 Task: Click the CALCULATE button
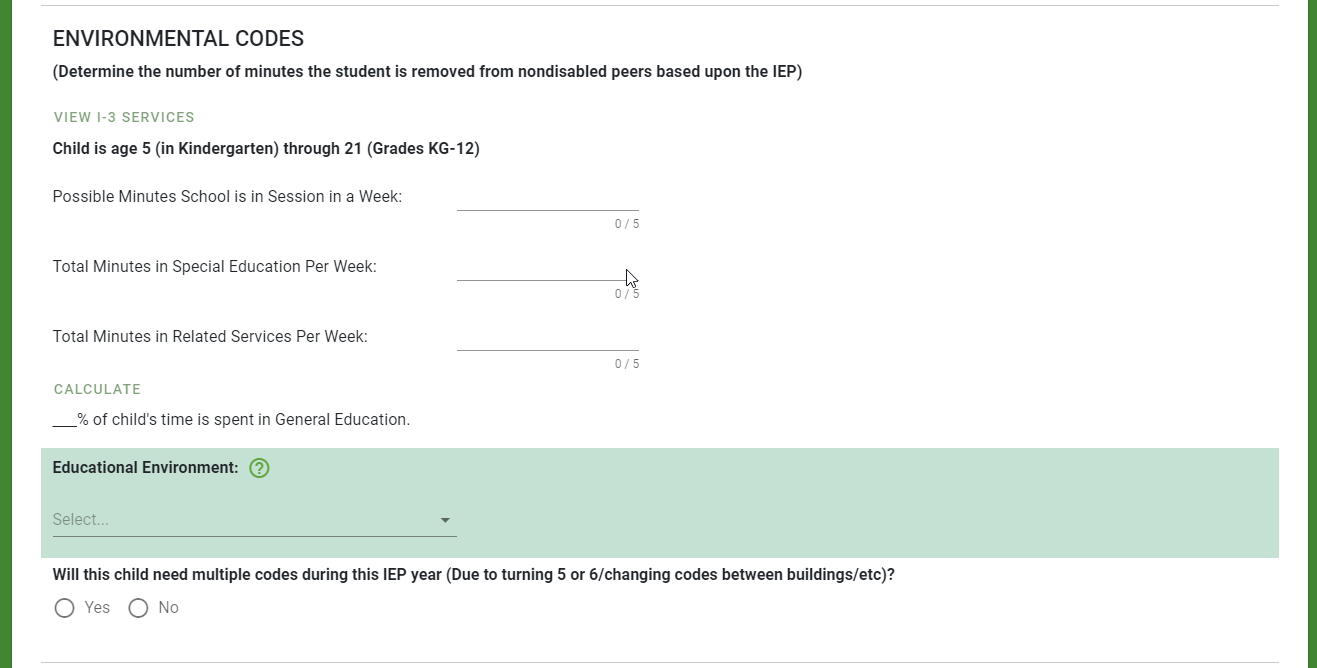(97, 390)
